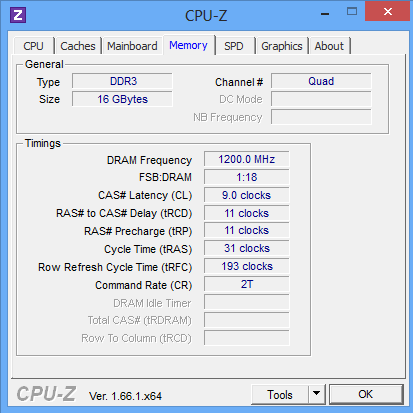Select the 9.0 clocks CAS latency value
Image resolution: width=413 pixels, height=413 pixels.
[247, 195]
